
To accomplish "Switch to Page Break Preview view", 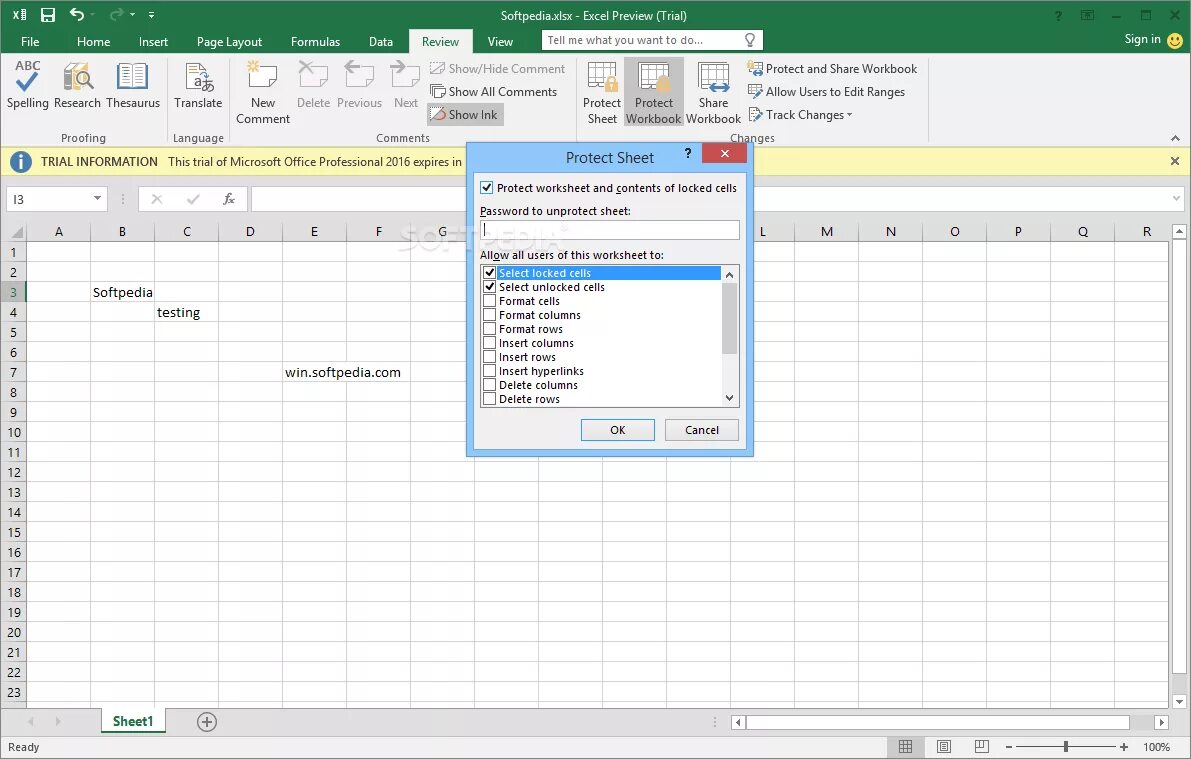I will pyautogui.click(x=981, y=747).
